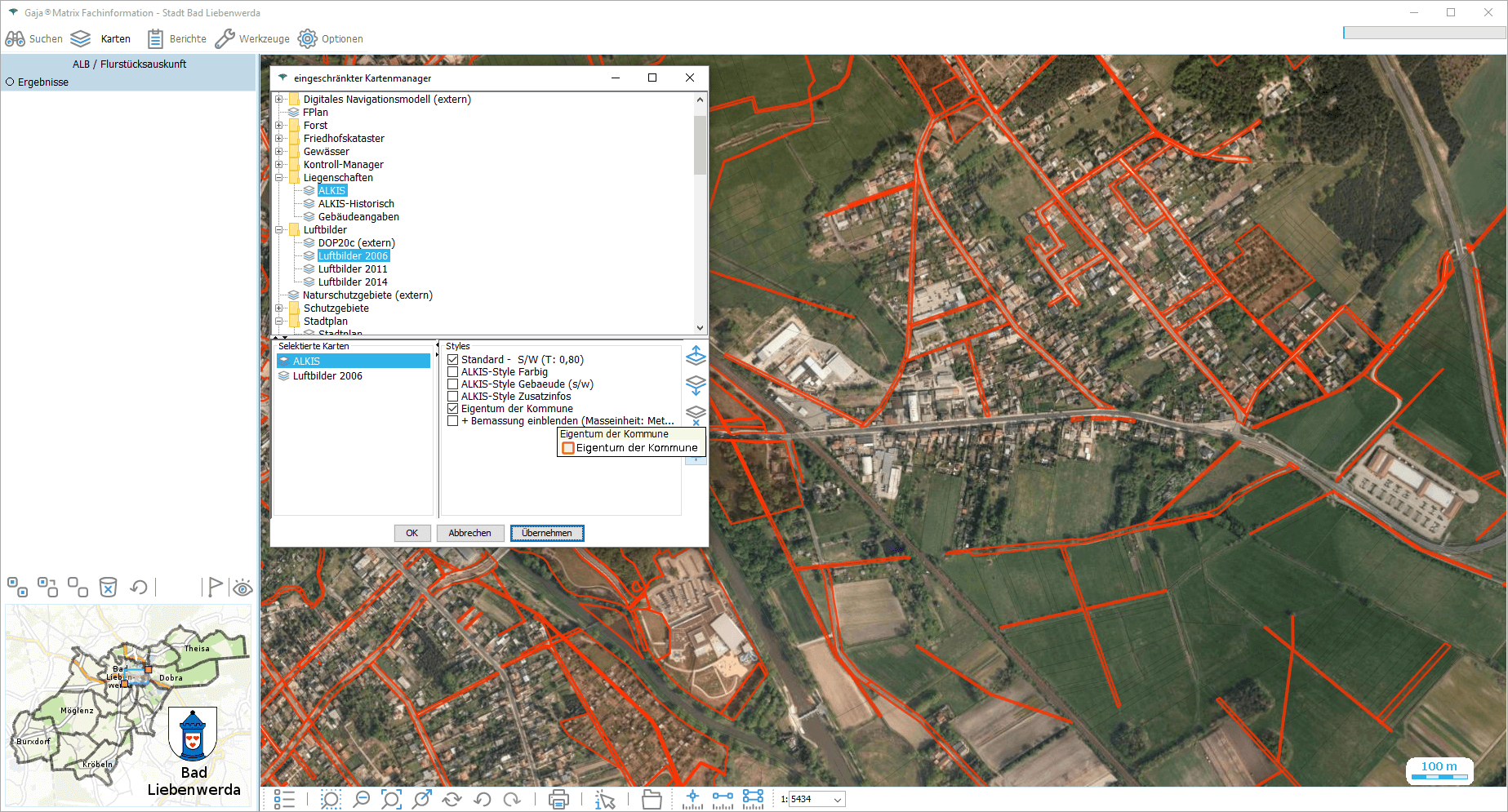Move selected map layer up
Viewport: 1508px width, 812px height.
pyautogui.click(x=696, y=356)
